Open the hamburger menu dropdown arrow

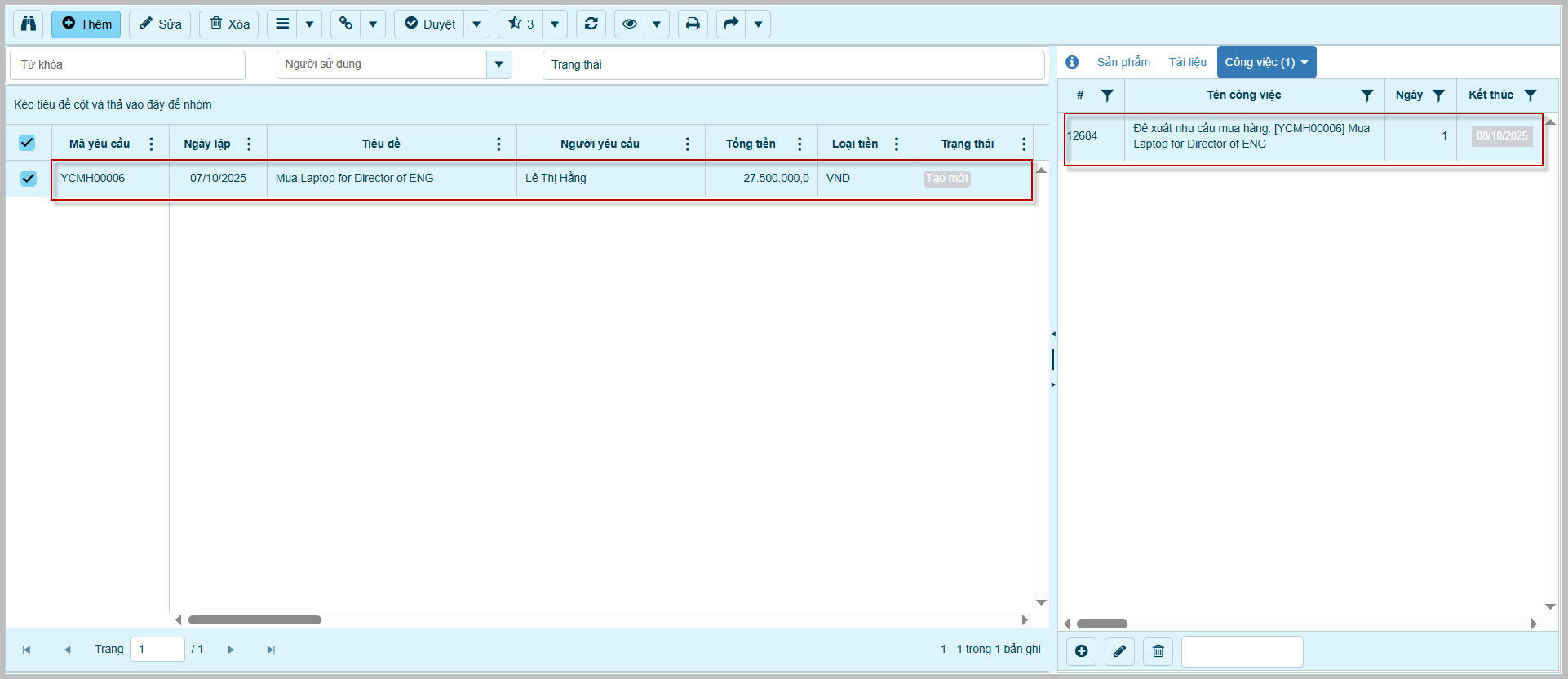coord(309,24)
